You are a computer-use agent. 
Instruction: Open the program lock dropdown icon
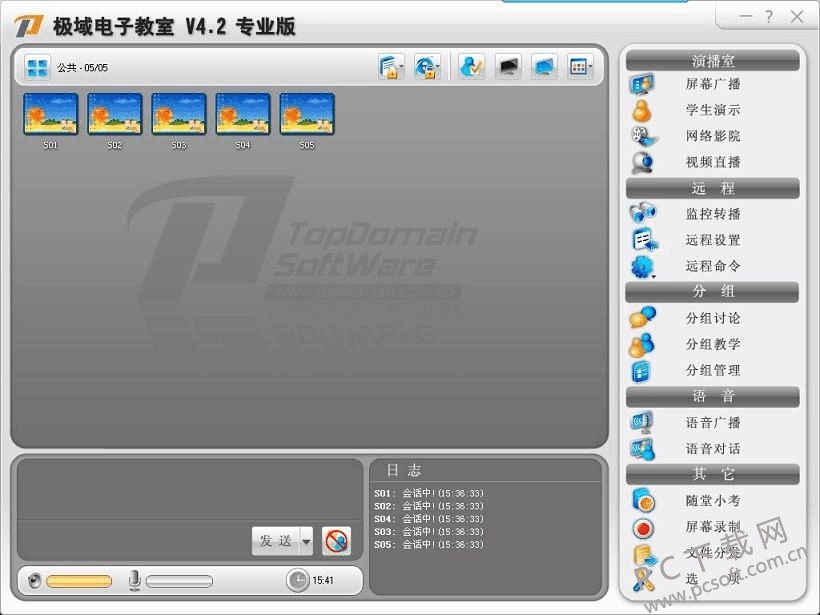[x=391, y=67]
